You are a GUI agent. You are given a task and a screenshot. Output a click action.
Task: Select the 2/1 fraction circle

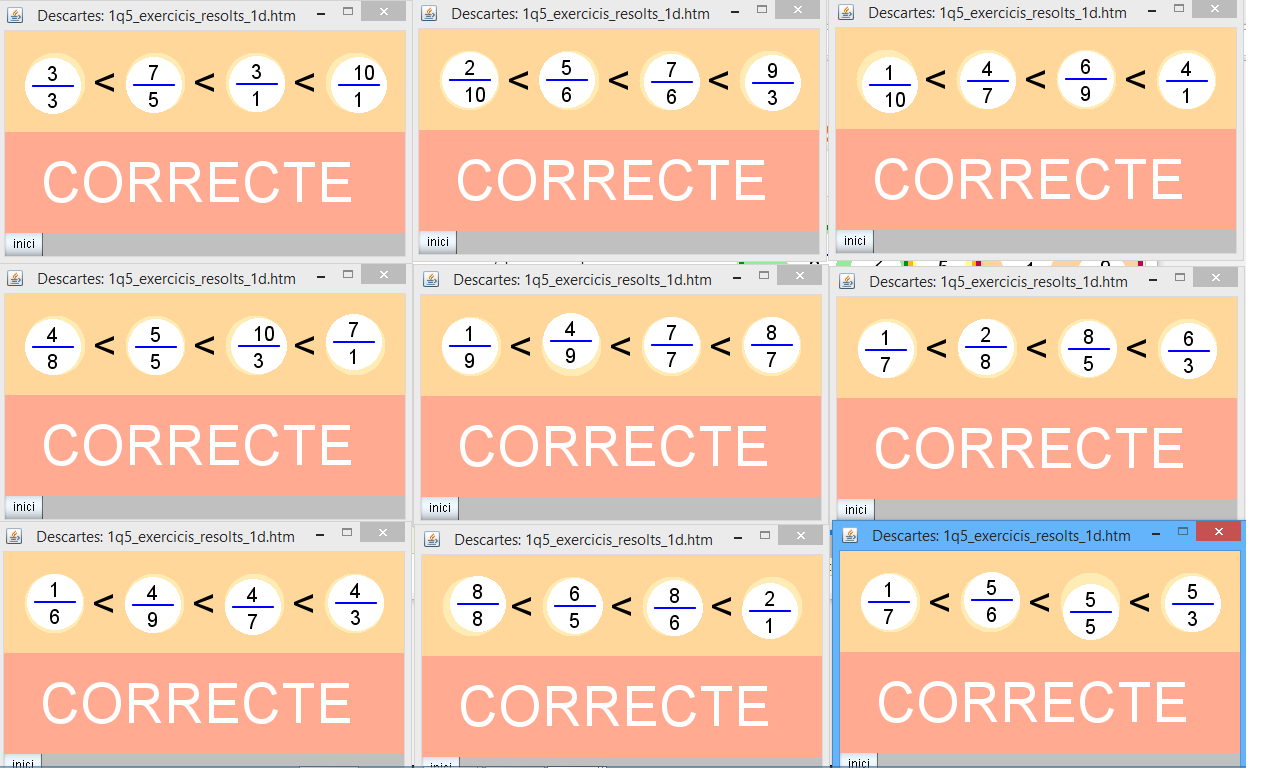click(x=769, y=609)
